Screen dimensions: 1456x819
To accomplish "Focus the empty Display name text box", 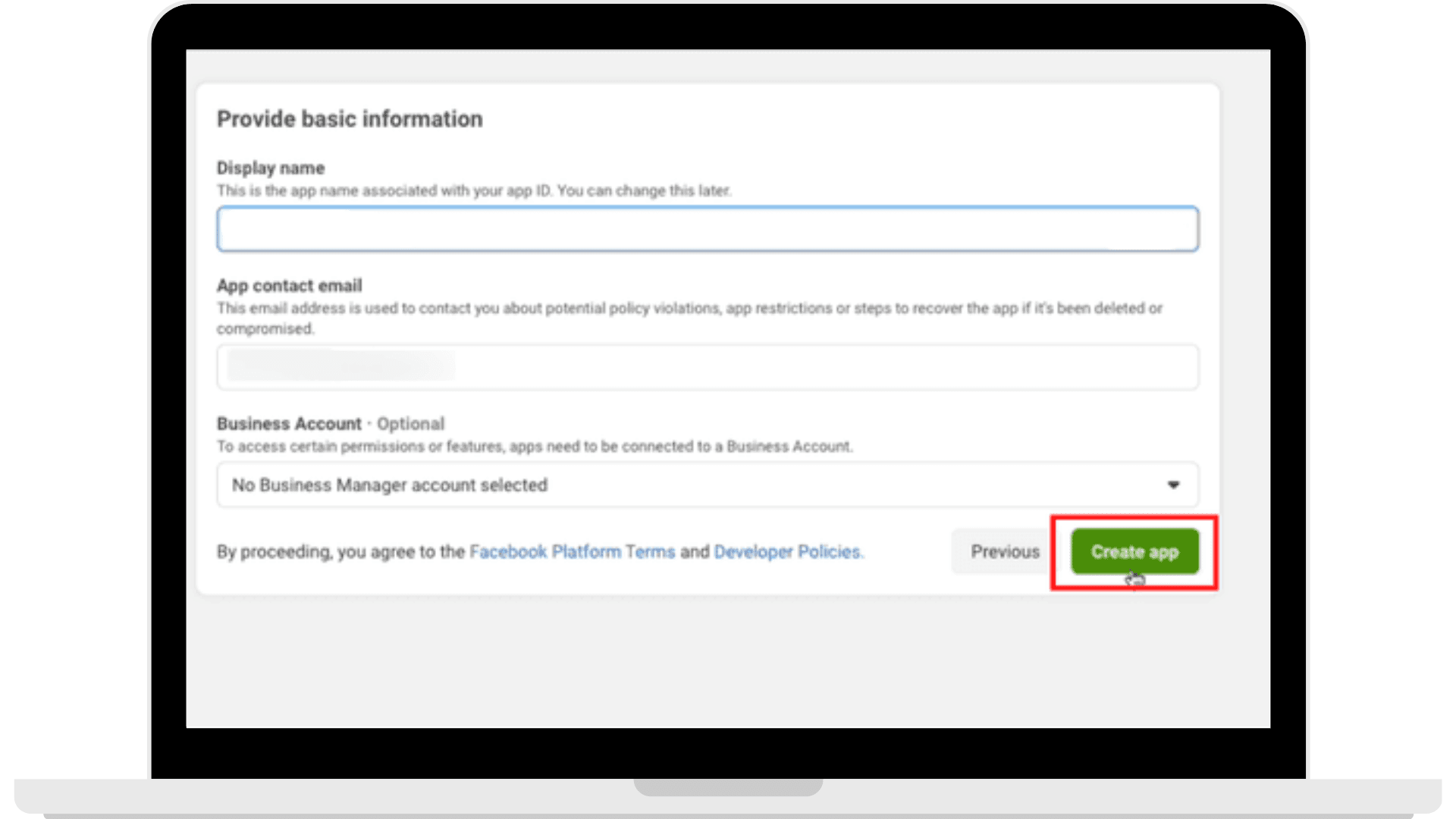I will click(x=707, y=228).
